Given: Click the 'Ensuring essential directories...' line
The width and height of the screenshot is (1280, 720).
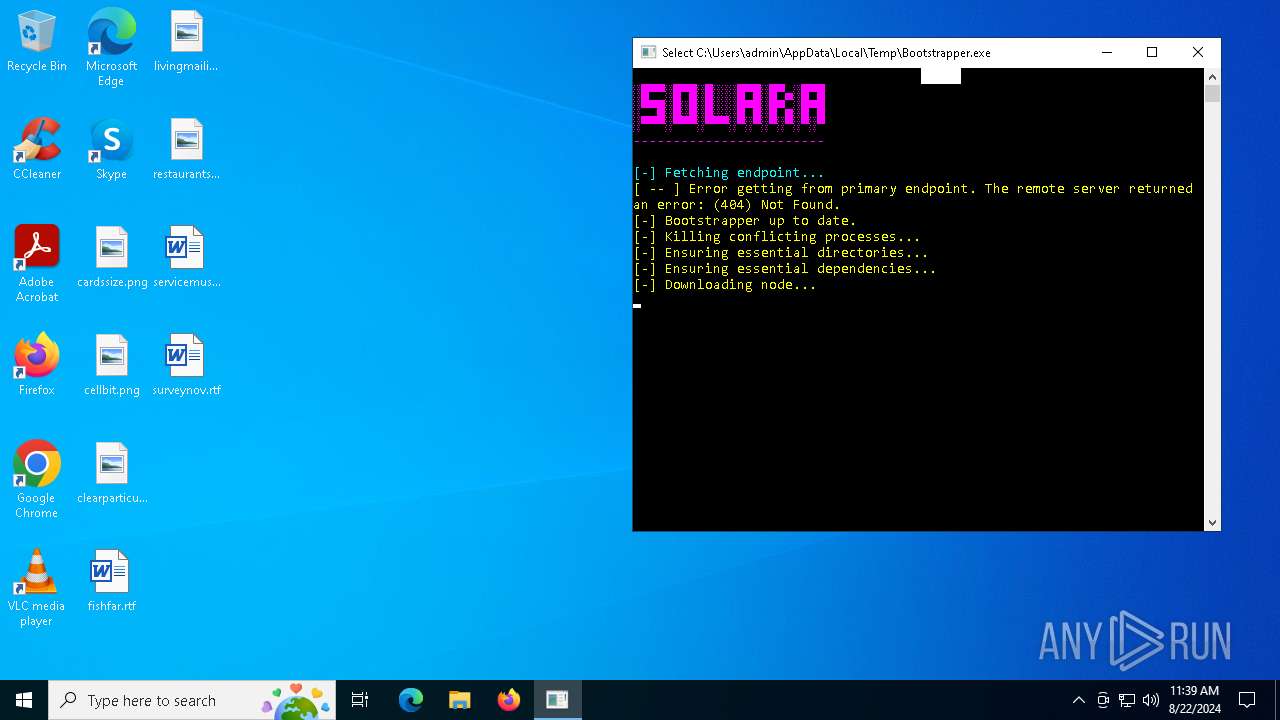Looking at the screenshot, I should click(x=781, y=253).
